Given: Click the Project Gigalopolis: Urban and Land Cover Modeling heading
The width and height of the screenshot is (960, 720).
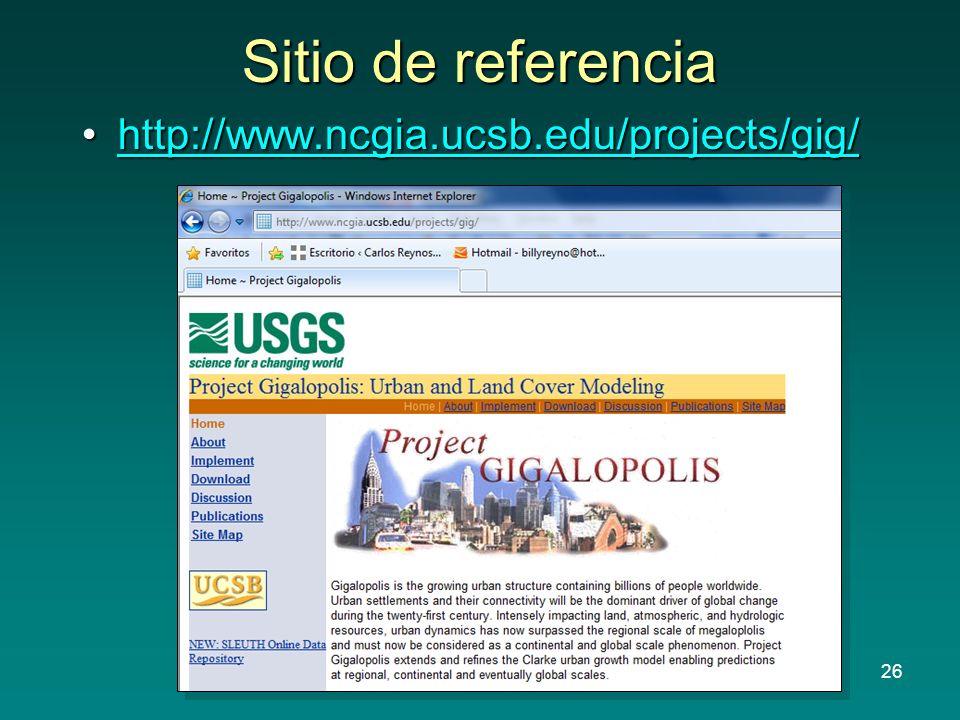Looking at the screenshot, I should click(x=427, y=387).
